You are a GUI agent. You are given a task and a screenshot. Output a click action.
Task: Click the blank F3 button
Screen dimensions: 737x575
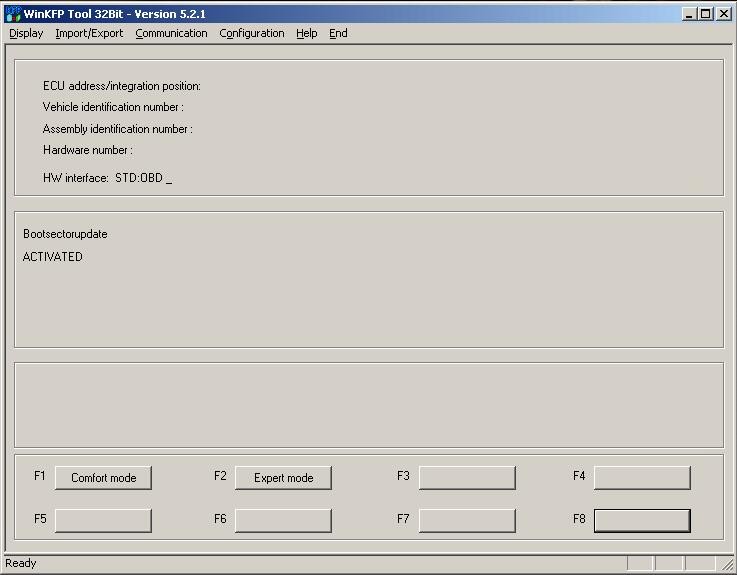pyautogui.click(x=467, y=478)
